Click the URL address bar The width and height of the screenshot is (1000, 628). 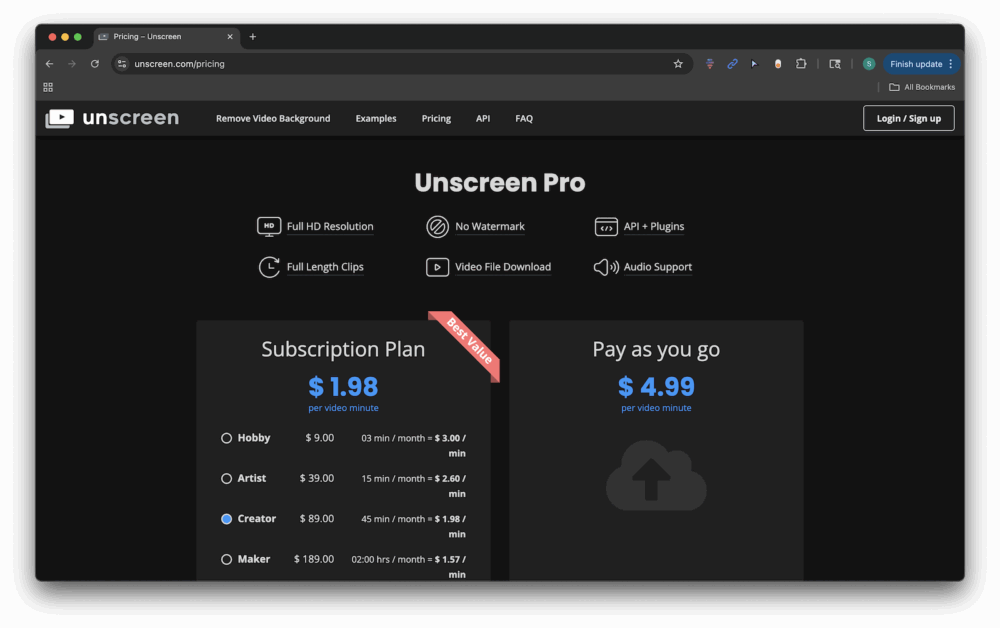(x=400, y=64)
